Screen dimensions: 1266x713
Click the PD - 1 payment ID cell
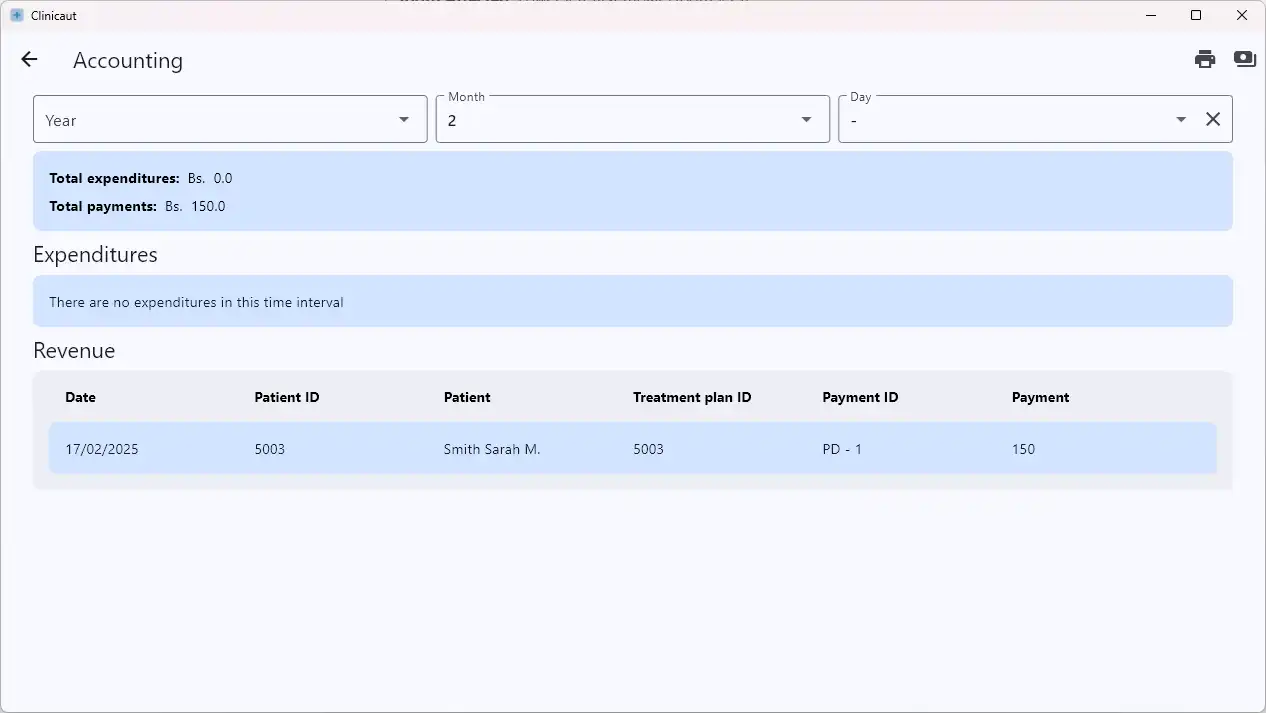pyautogui.click(x=842, y=449)
